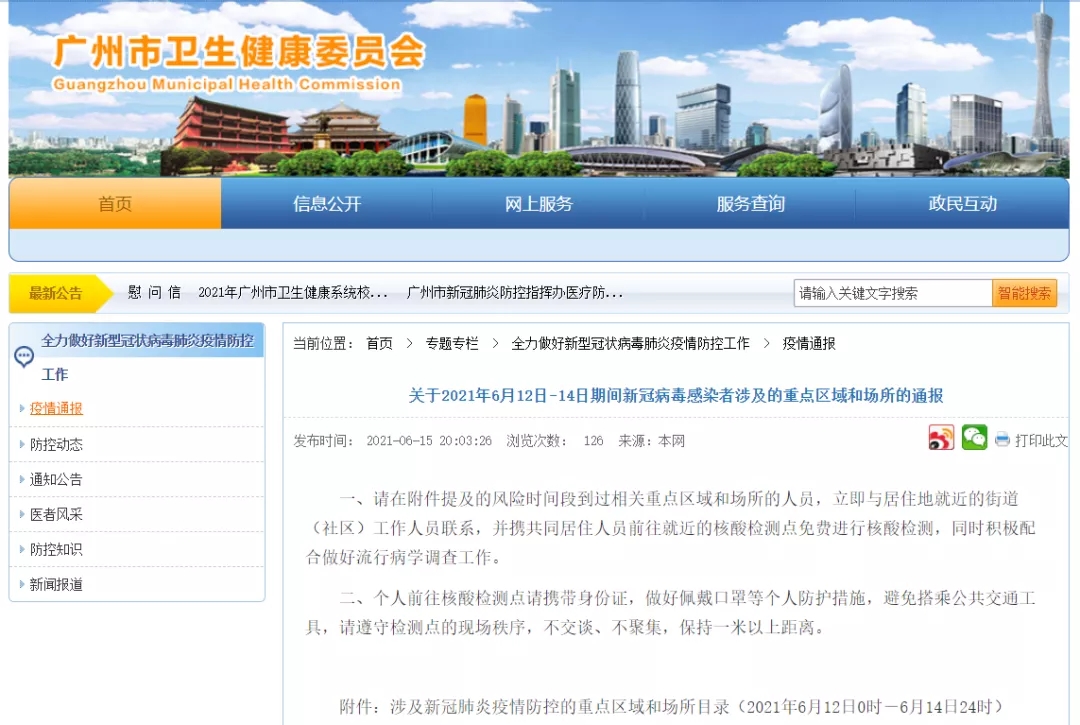This screenshot has width=1080, height=725.
Task: Click the Weibo share icon
Action: point(941,438)
